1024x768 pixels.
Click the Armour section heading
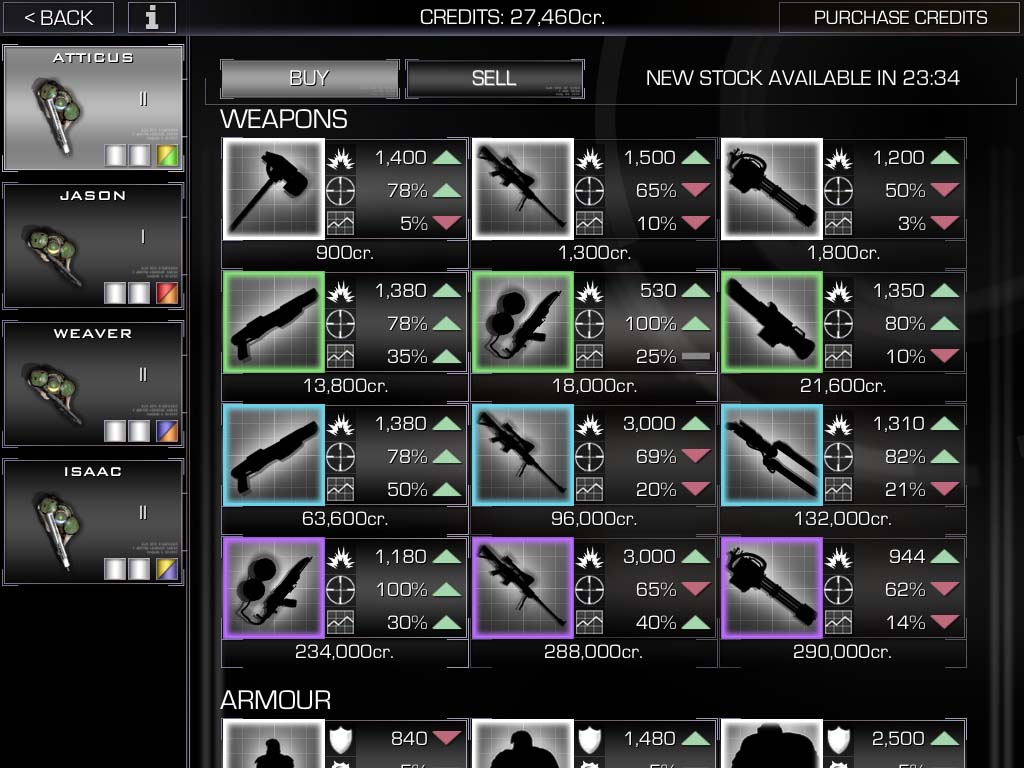(276, 700)
